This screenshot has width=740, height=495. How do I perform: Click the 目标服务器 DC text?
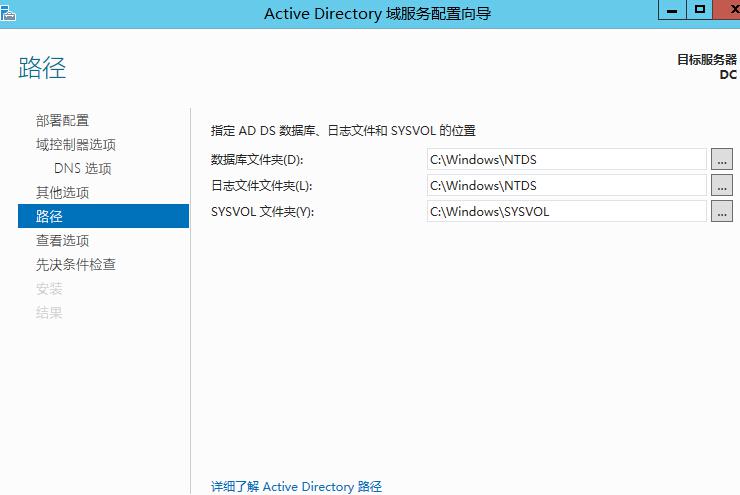[706, 67]
